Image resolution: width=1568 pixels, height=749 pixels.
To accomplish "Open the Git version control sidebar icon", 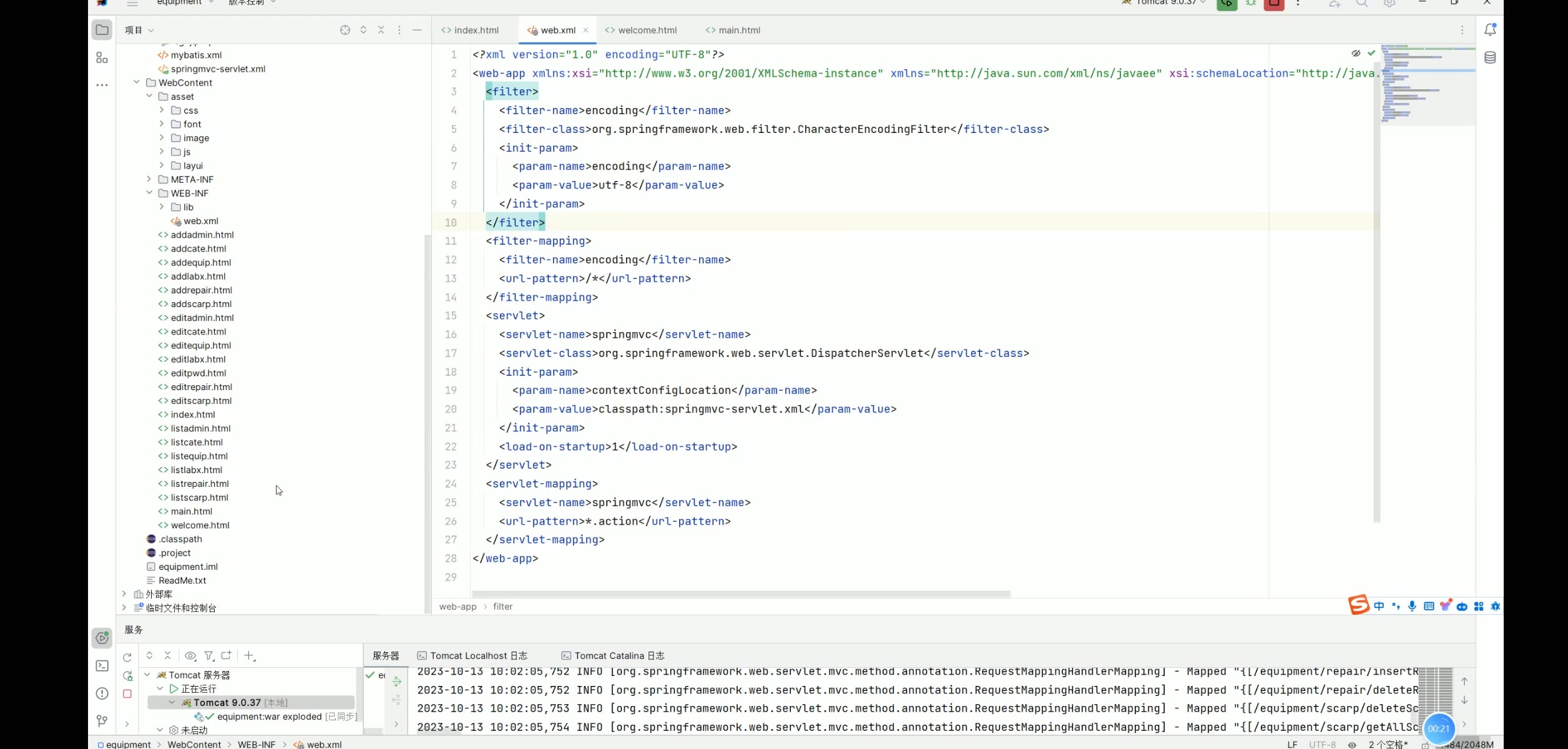I will [x=102, y=721].
